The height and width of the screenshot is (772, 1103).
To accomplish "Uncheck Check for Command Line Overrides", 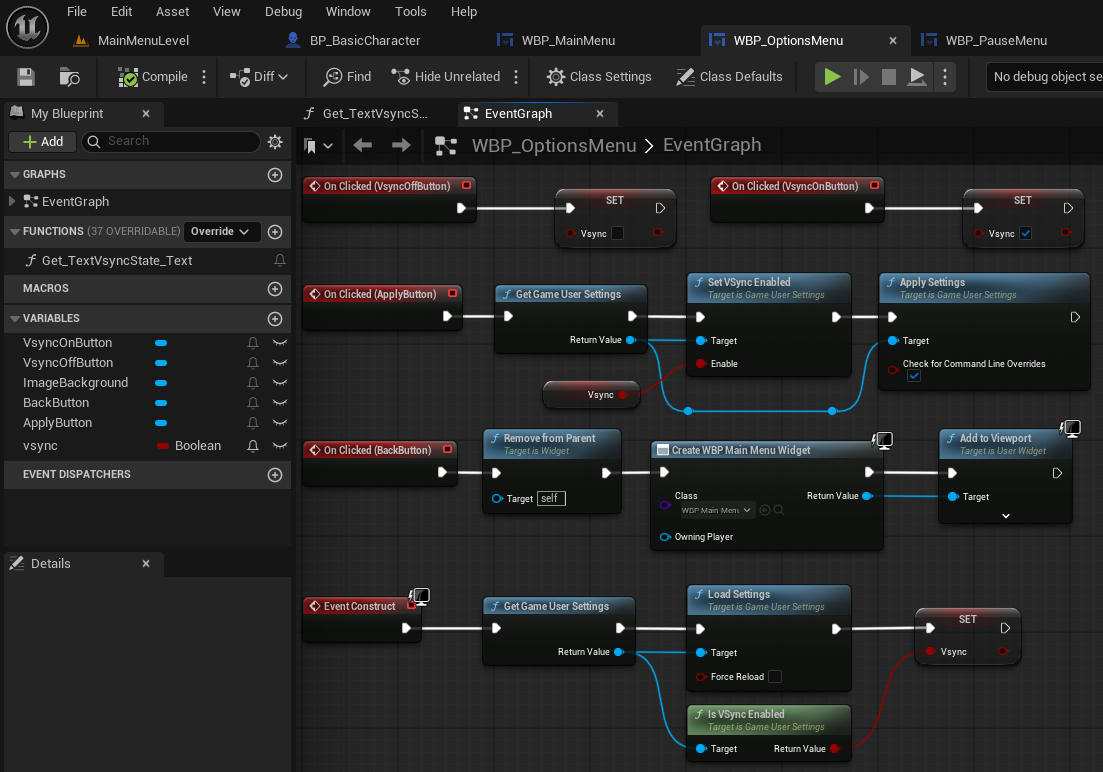I will click(x=914, y=376).
